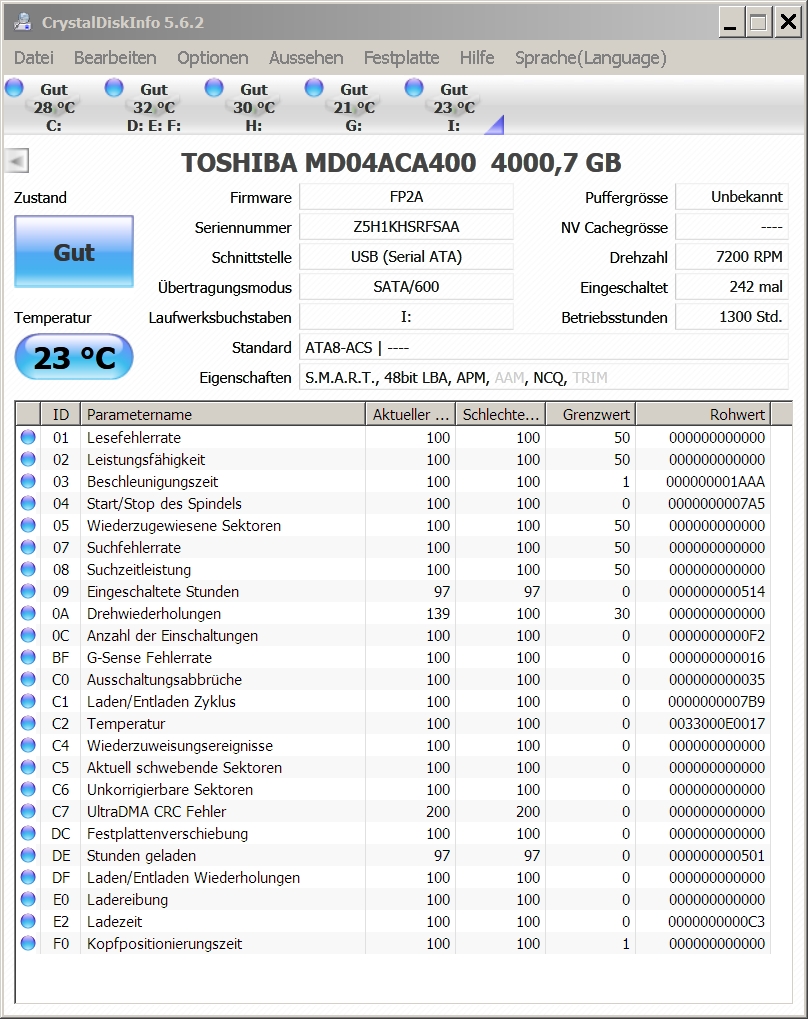Viewport: 808px width, 1019px height.
Task: Open the Aussehen menu
Action: [306, 58]
